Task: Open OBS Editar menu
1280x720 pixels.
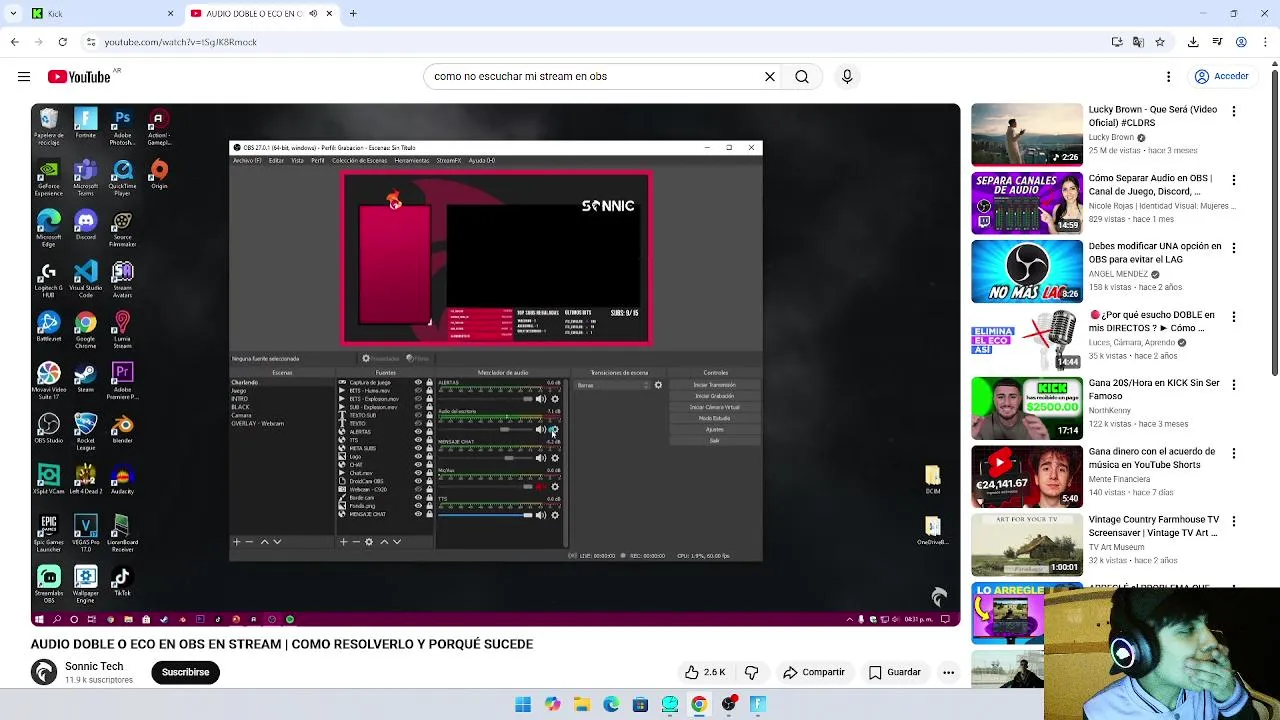Action: pyautogui.click(x=276, y=160)
